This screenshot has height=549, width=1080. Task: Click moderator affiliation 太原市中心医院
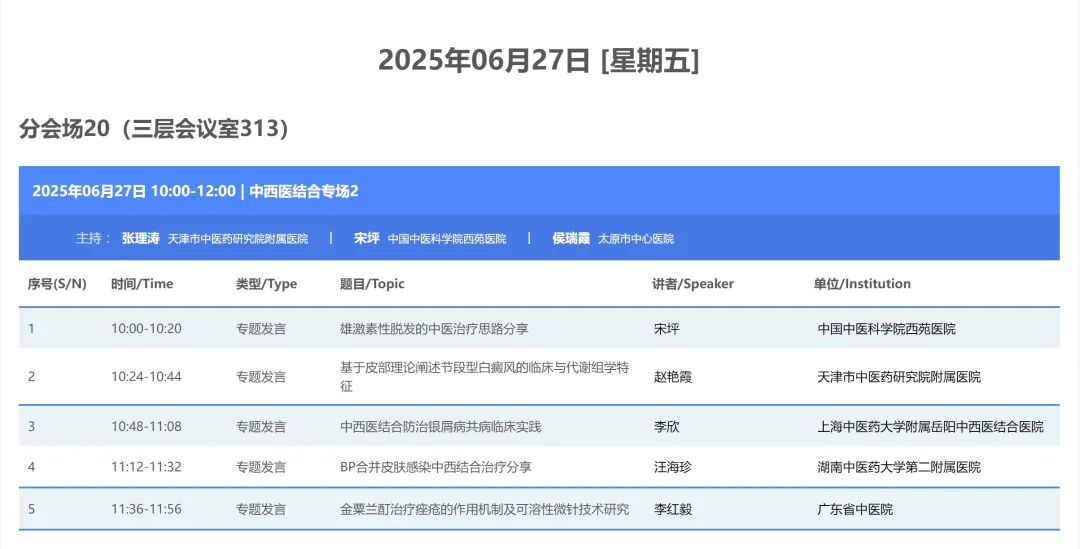click(636, 239)
